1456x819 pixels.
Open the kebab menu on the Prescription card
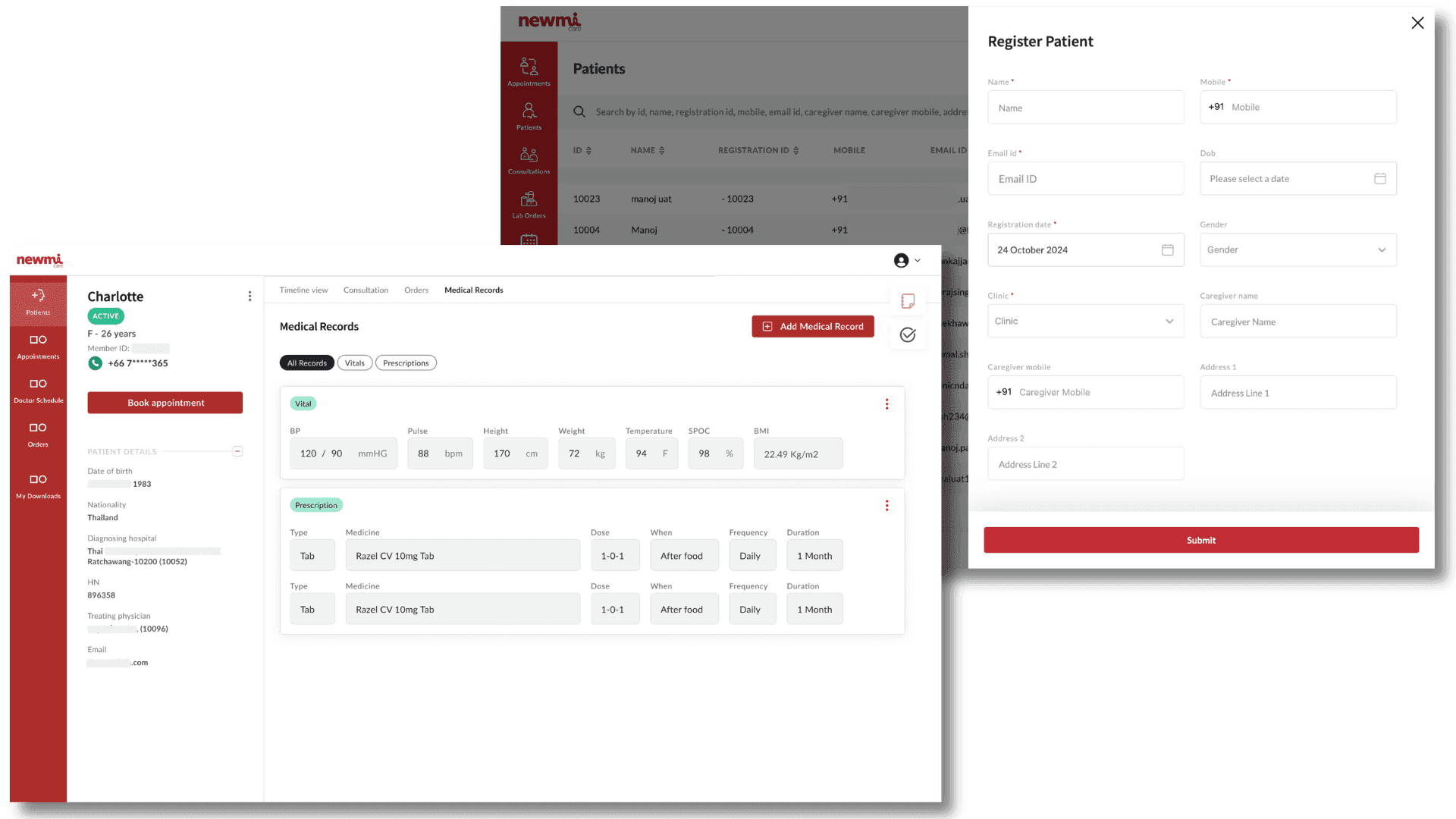pos(886,505)
